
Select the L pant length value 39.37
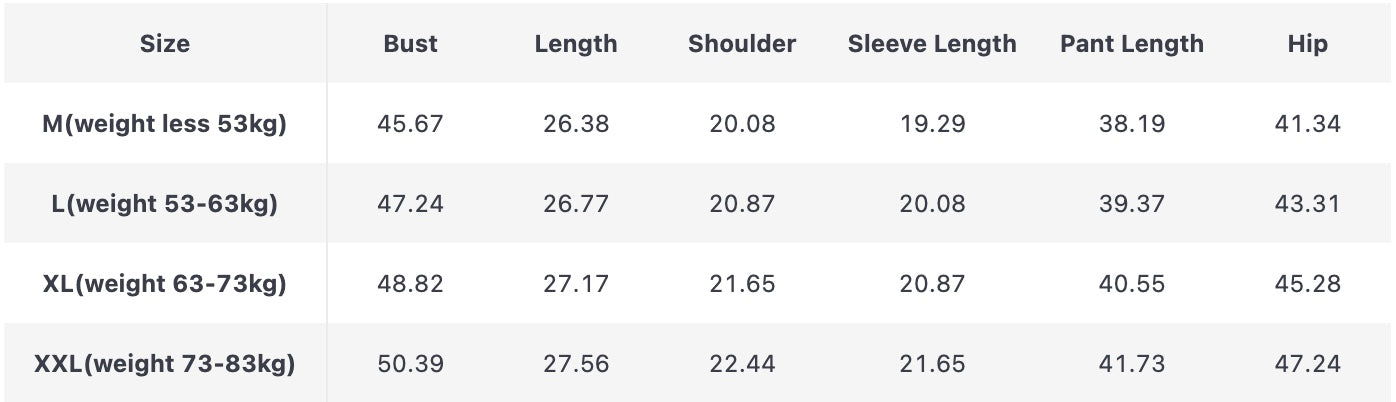(x=1131, y=204)
